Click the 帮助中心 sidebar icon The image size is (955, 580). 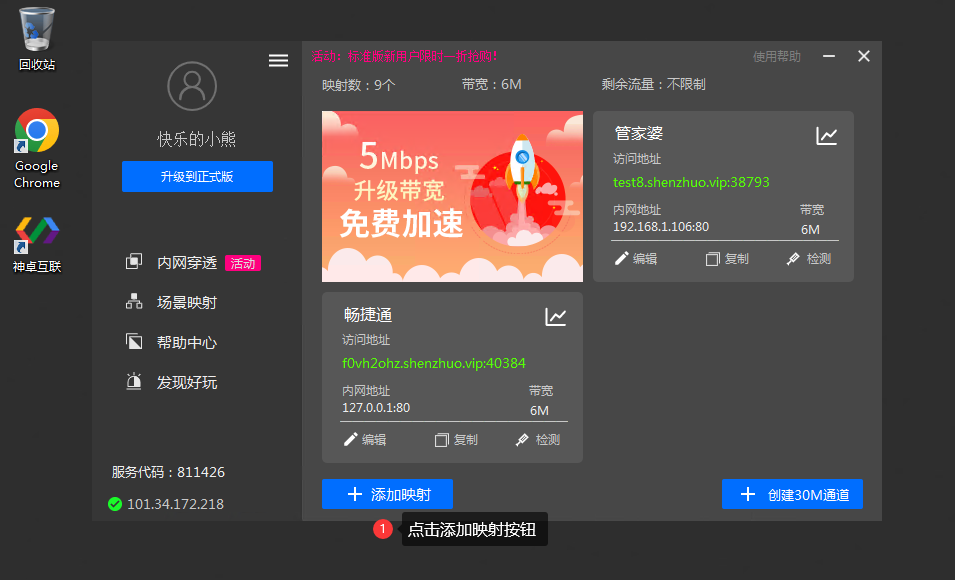(x=134, y=341)
